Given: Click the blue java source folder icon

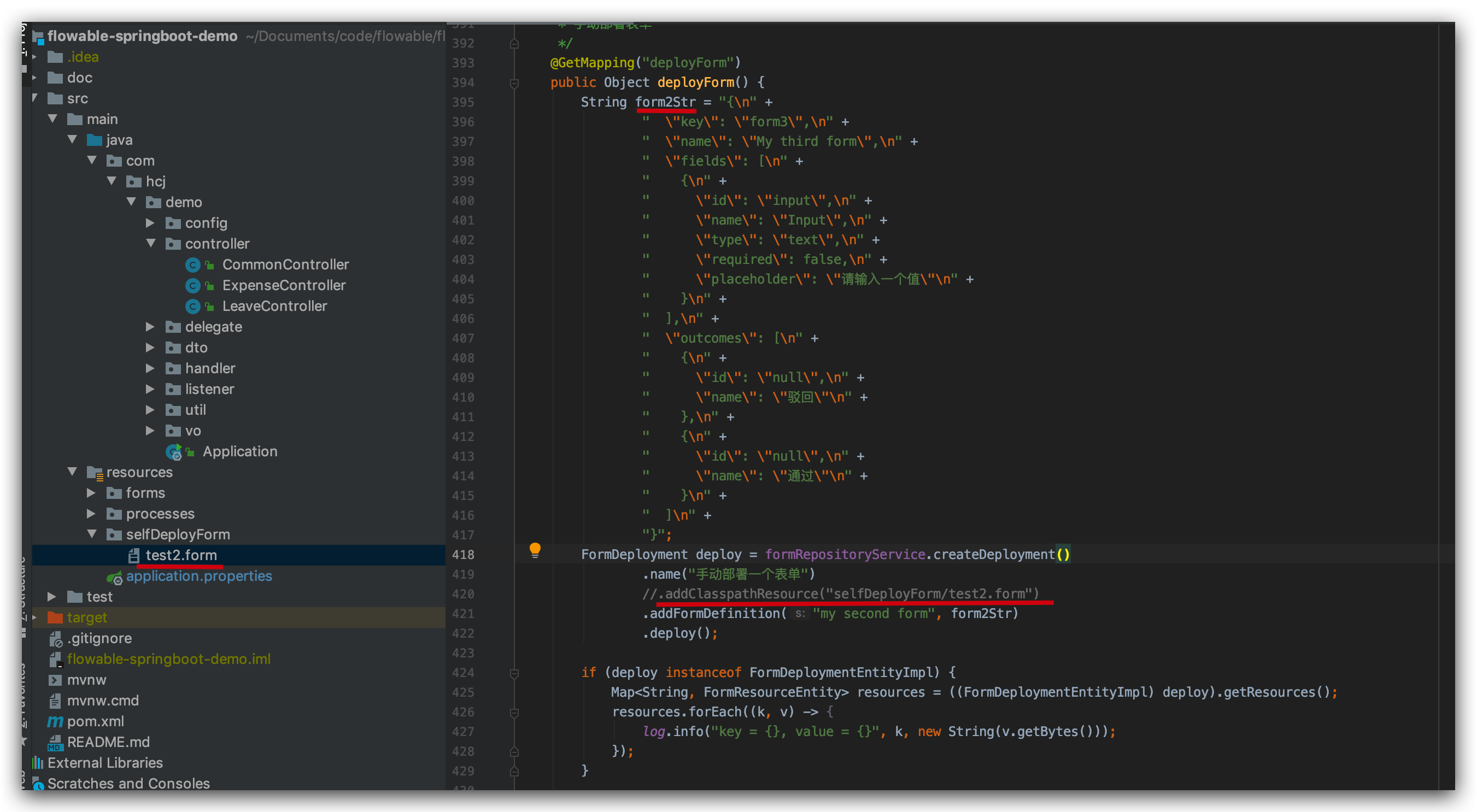Looking at the screenshot, I should [95, 140].
